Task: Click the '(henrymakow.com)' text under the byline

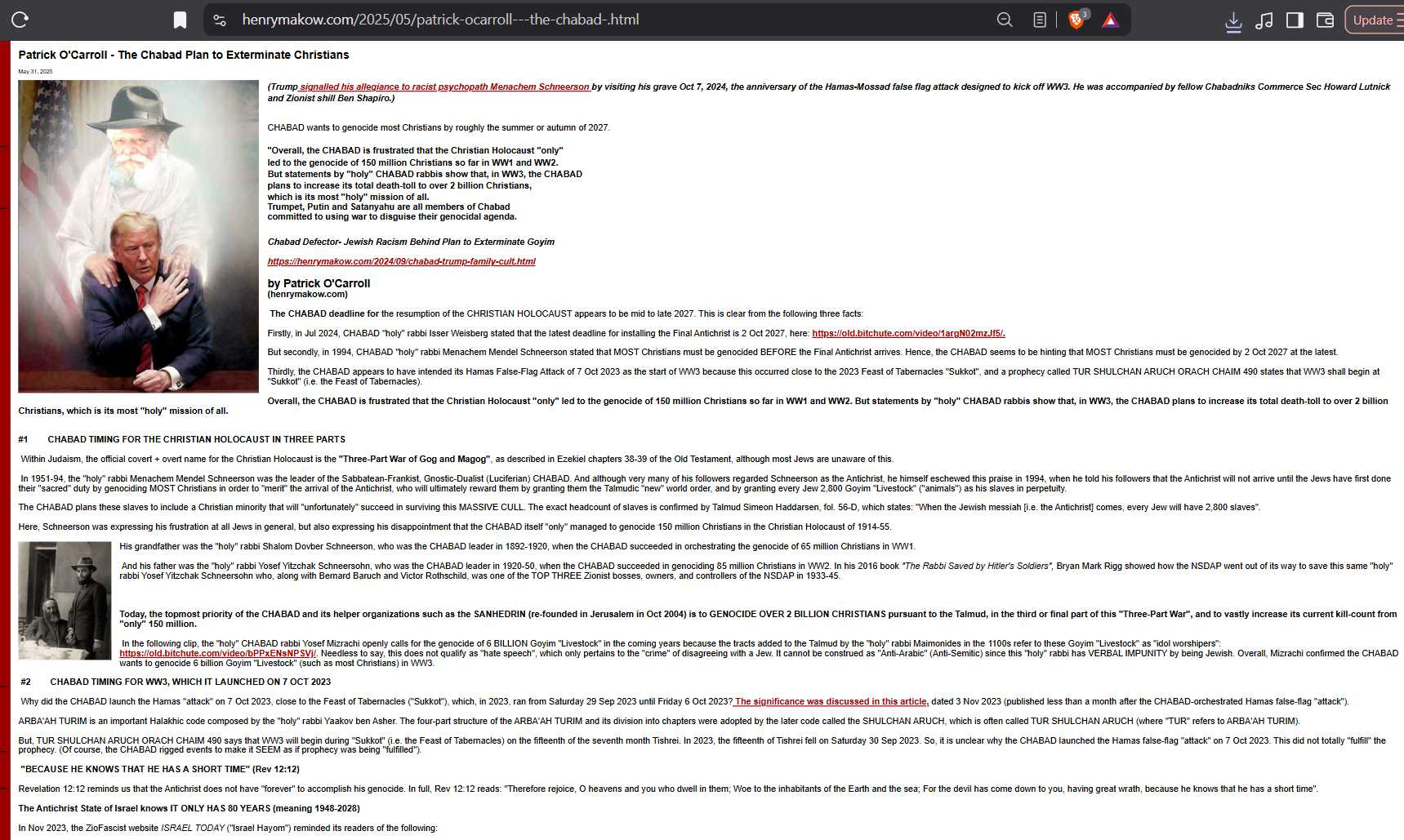Action: 308,294
